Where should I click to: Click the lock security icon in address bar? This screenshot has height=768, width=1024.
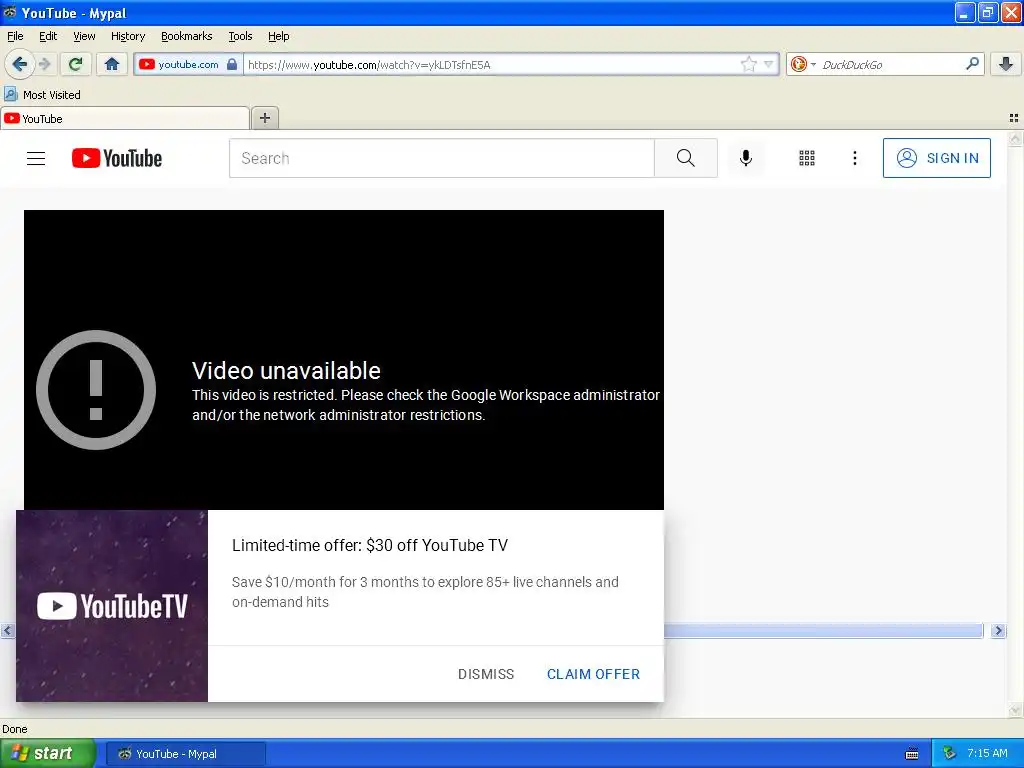pyautogui.click(x=232, y=64)
